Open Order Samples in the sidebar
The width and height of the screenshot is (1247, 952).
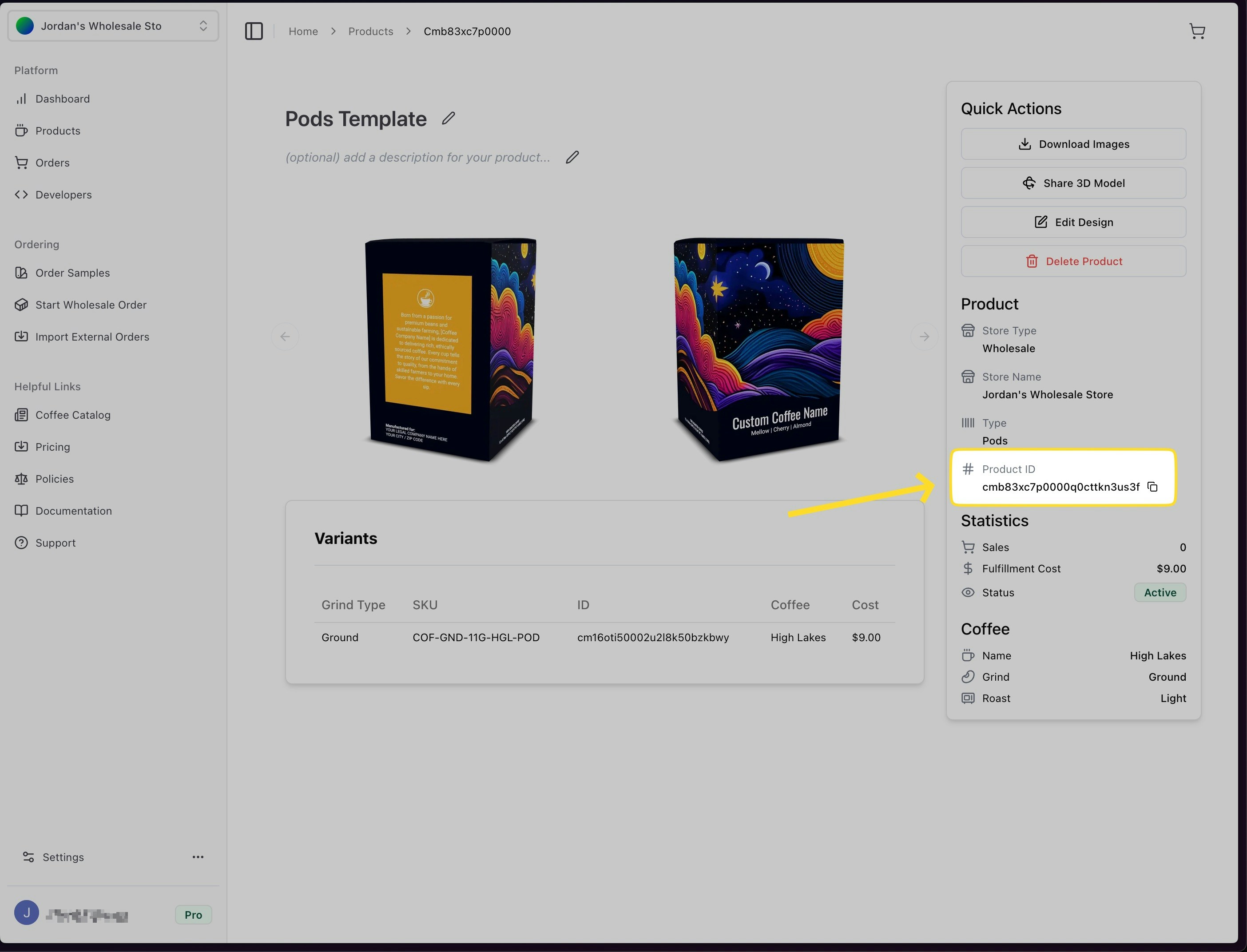[72, 273]
